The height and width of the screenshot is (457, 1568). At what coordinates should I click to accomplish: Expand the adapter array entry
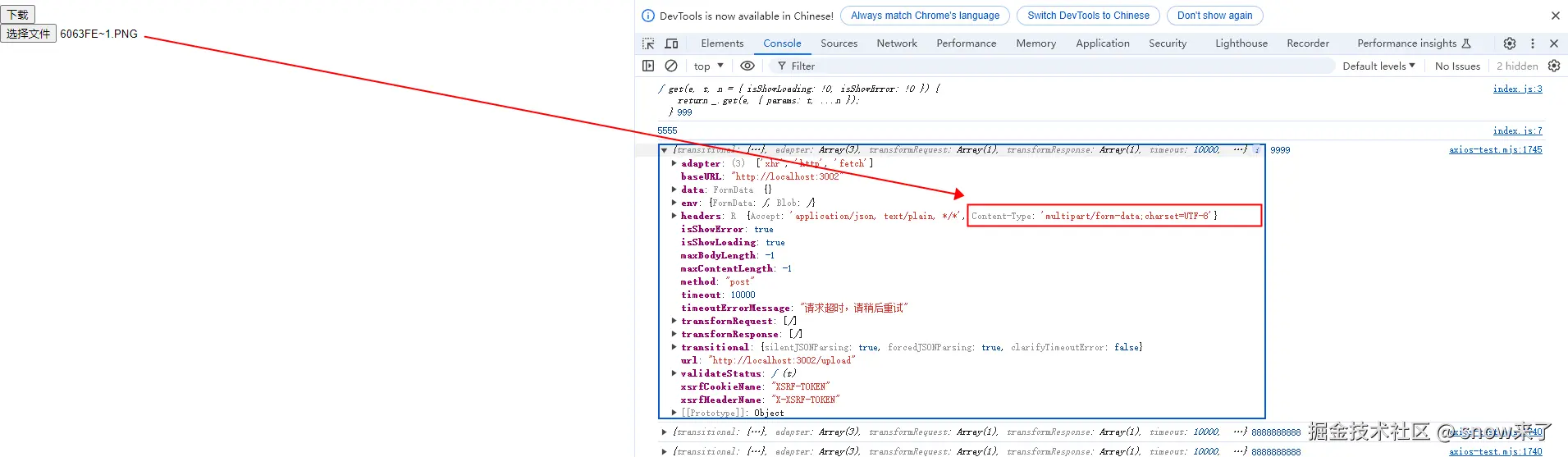click(x=674, y=163)
